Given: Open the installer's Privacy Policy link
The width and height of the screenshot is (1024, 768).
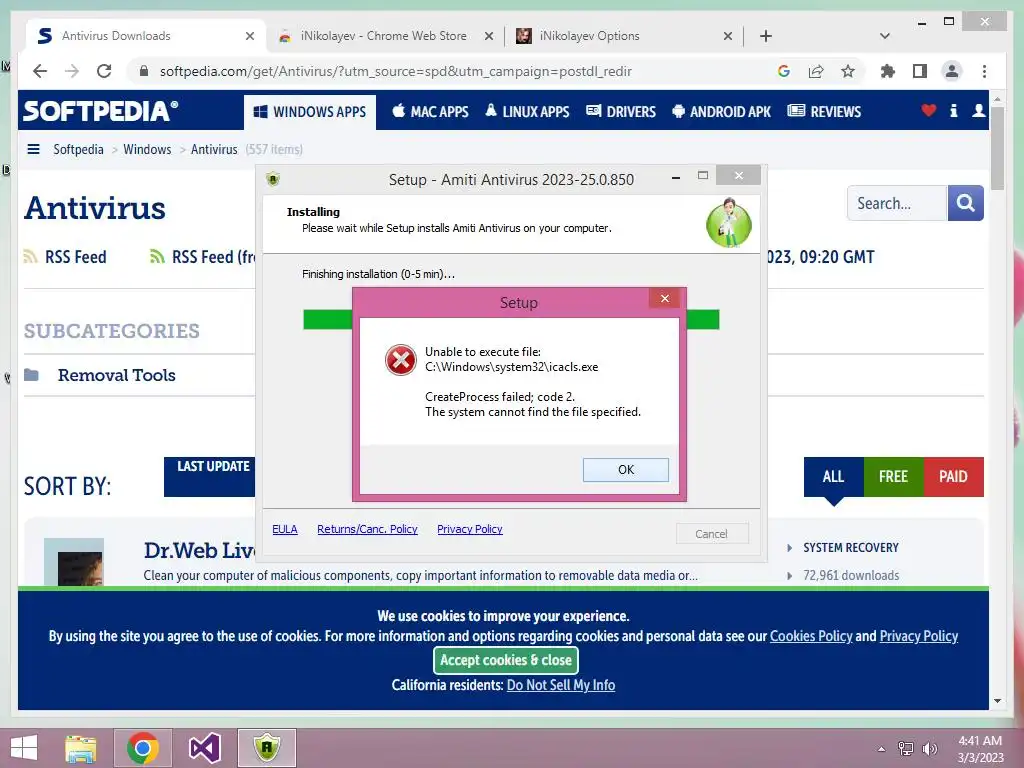Looking at the screenshot, I should [470, 529].
